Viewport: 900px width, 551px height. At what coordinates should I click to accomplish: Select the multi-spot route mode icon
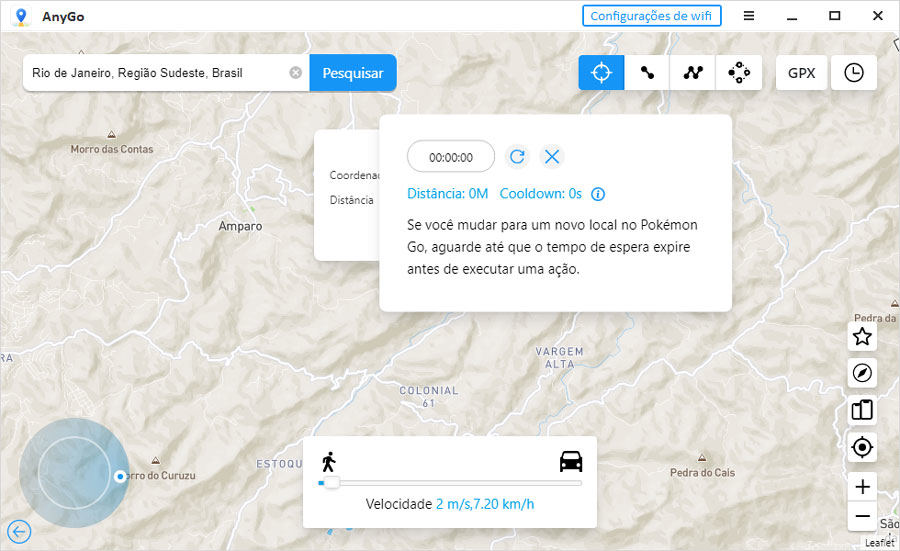click(x=693, y=73)
